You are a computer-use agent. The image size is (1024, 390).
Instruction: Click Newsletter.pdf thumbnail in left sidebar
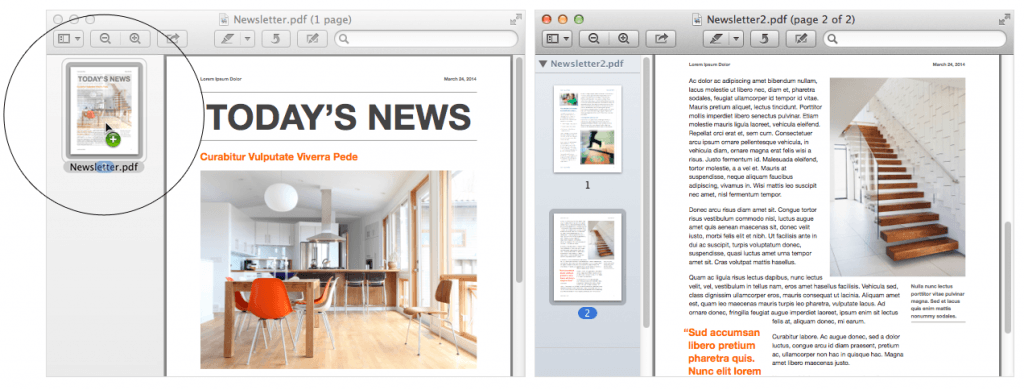pos(104,109)
